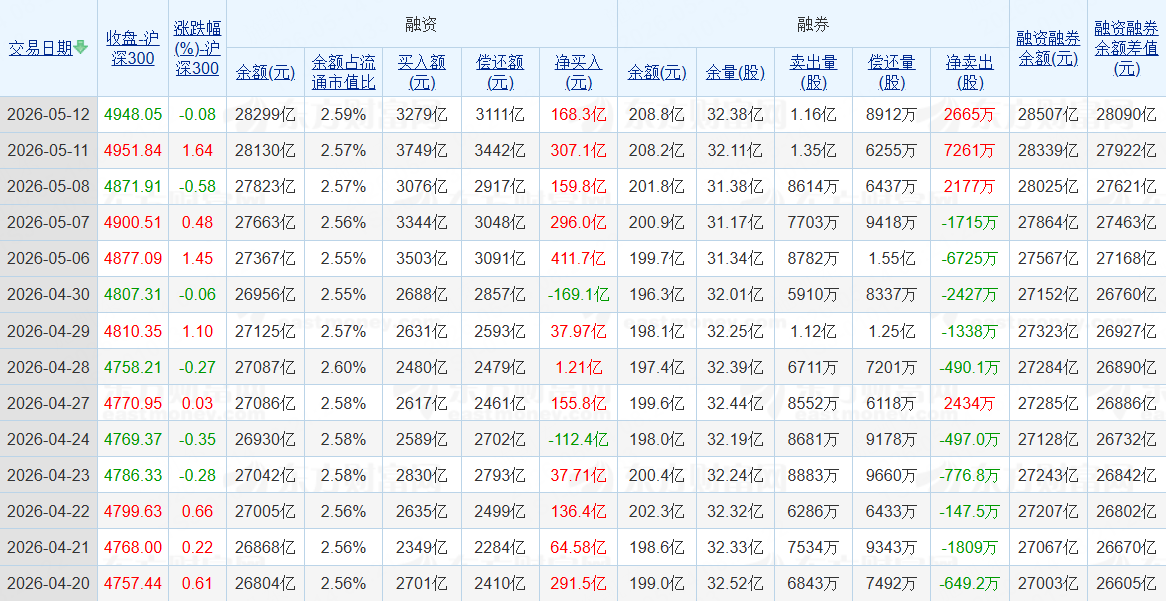This screenshot has width=1166, height=601.
Task: Click the 涨跌幅(%)-沪深300 header link
Action: [197, 48]
